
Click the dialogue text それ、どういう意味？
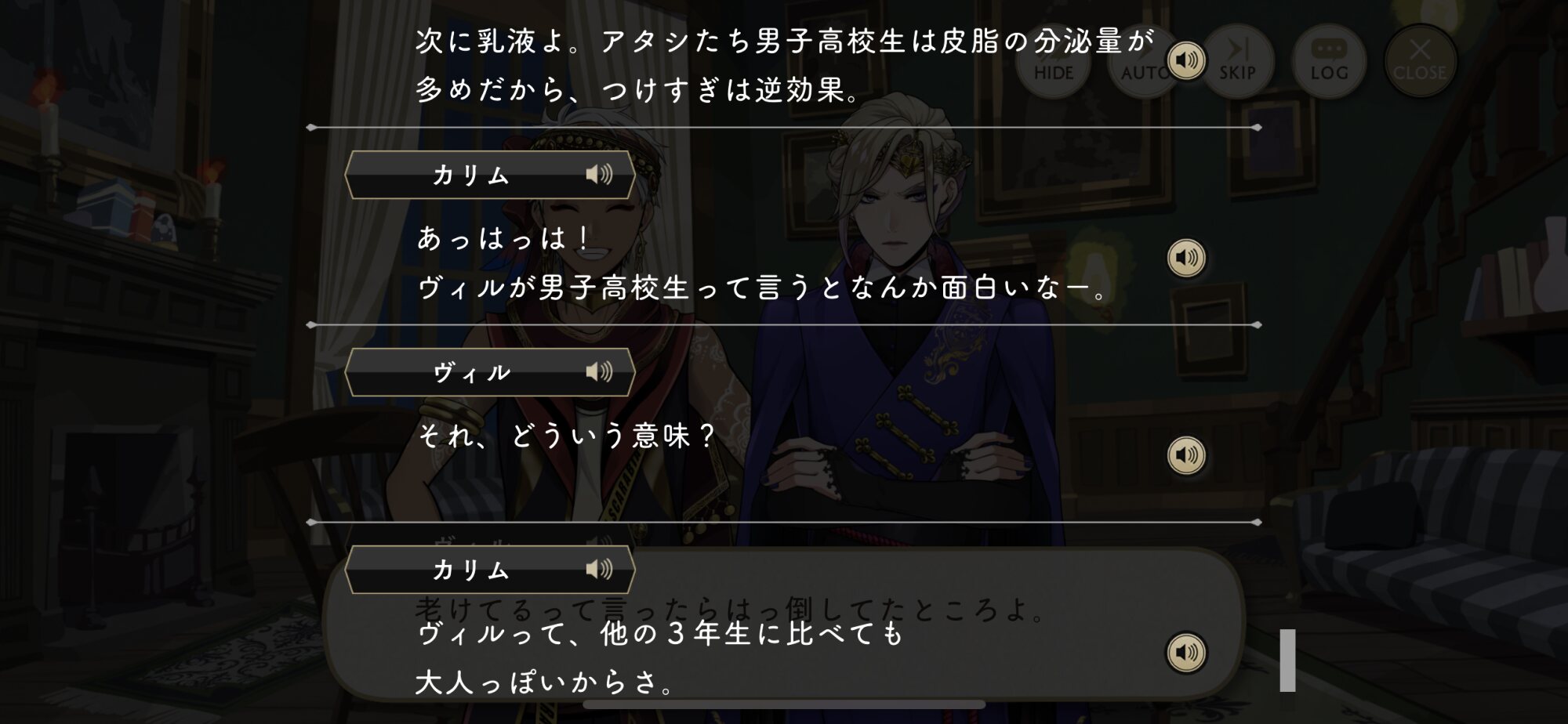[566, 436]
